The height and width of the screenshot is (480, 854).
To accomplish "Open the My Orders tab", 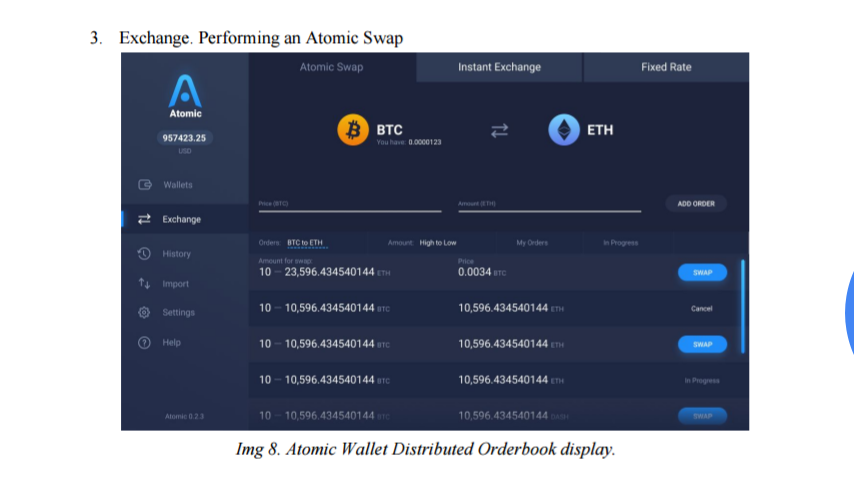I will [x=532, y=242].
